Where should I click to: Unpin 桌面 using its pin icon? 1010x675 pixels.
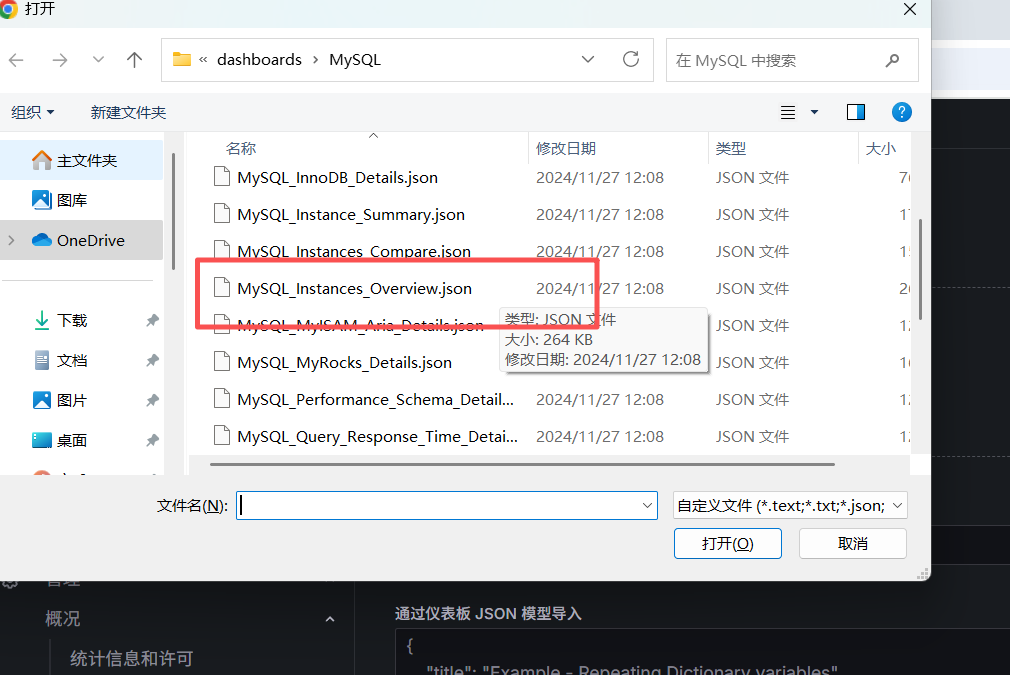[152, 440]
